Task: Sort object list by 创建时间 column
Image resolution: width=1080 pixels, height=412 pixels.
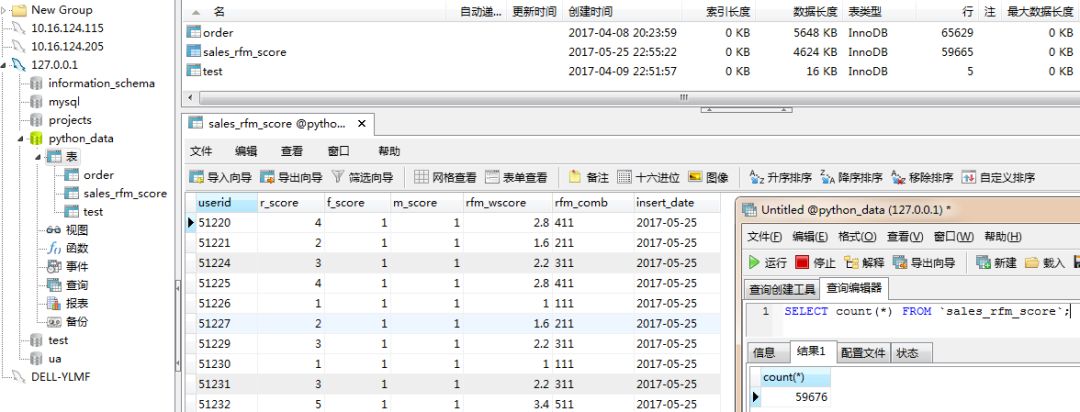Action: [x=622, y=12]
